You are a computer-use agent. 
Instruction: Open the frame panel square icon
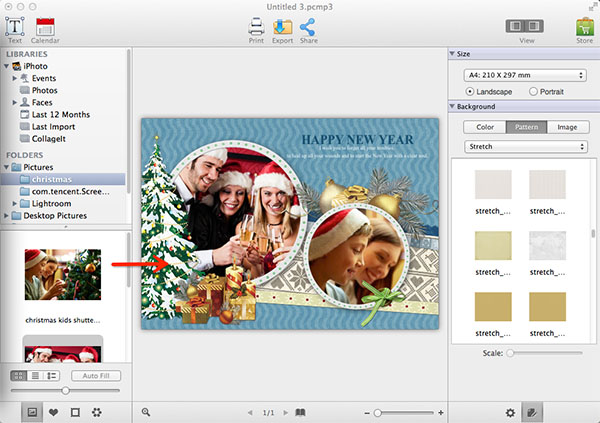[75, 412]
